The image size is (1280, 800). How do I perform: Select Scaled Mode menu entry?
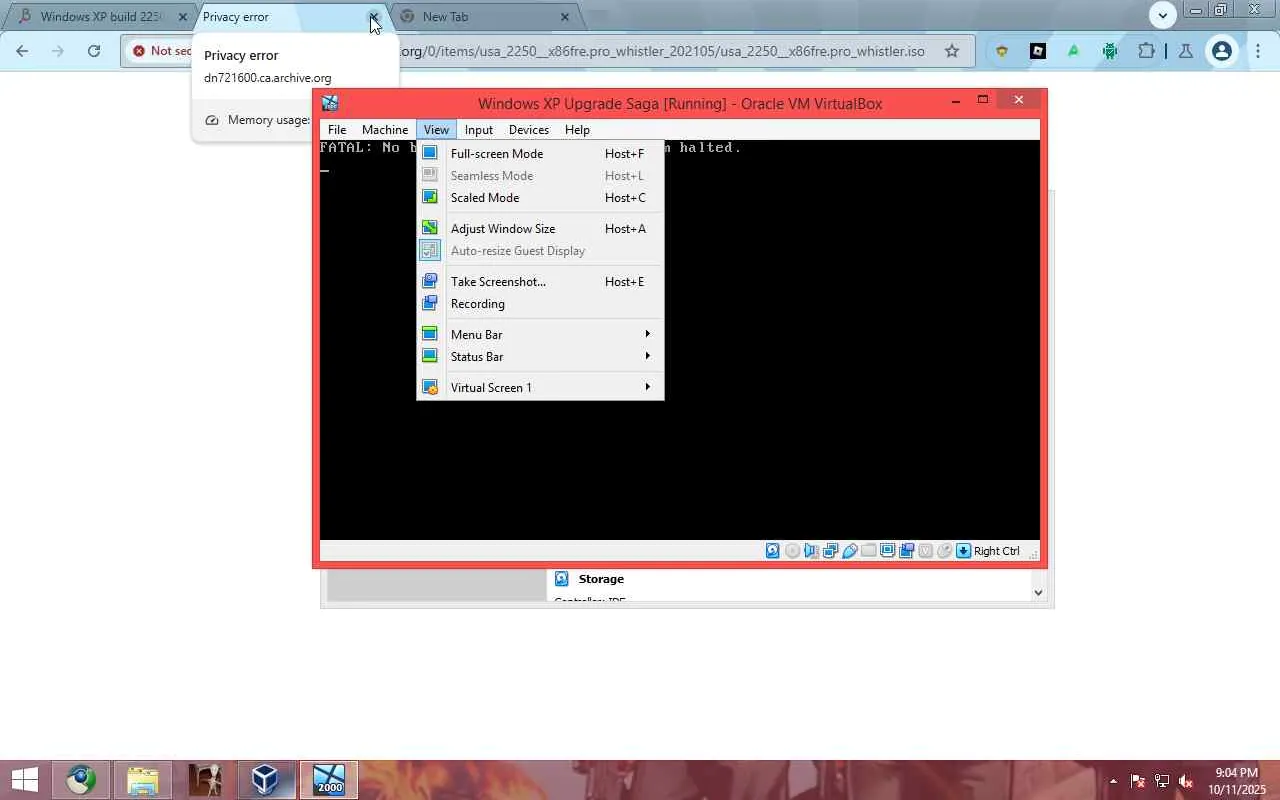540,198
